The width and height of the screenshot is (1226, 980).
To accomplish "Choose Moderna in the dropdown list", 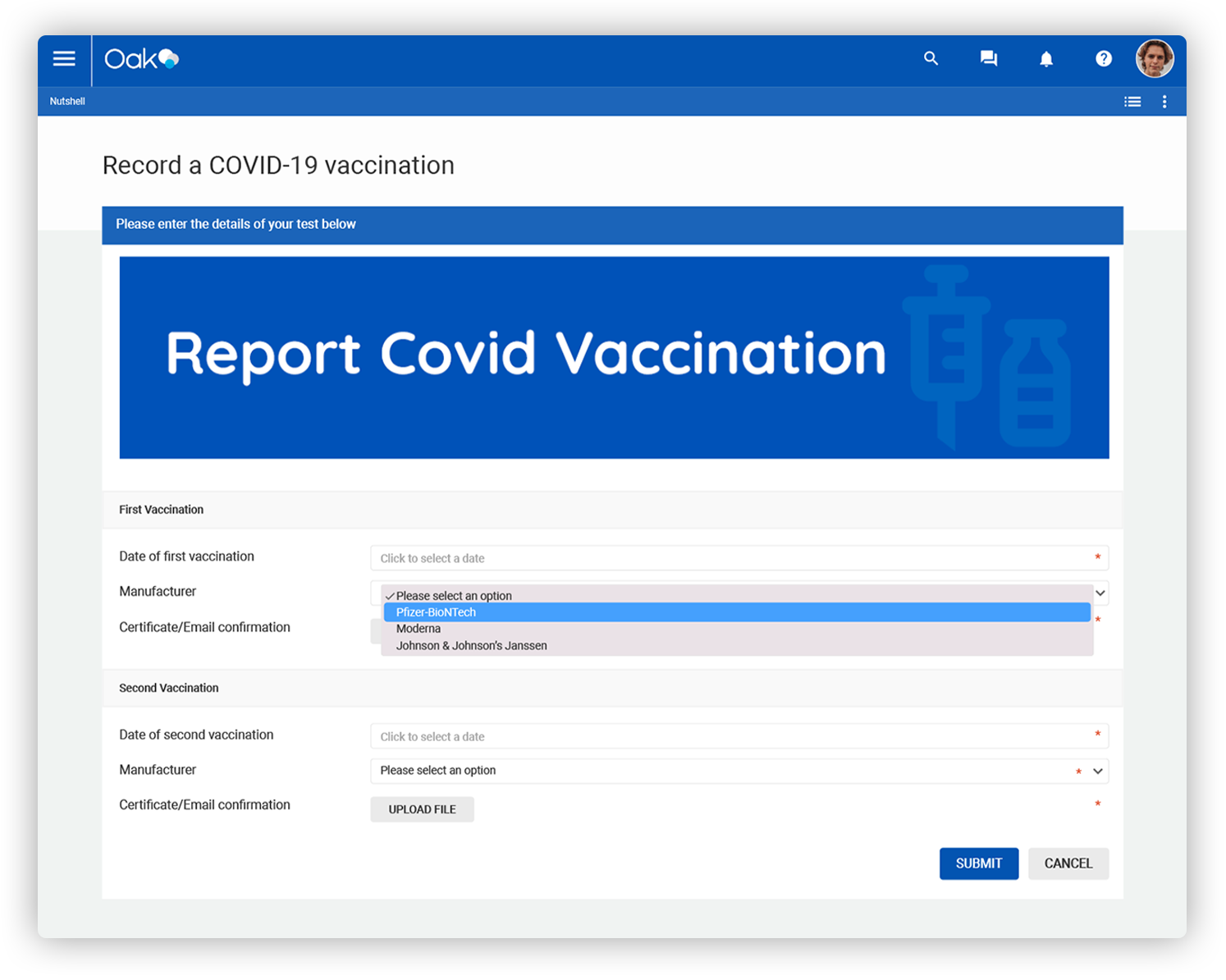I will click(x=419, y=629).
